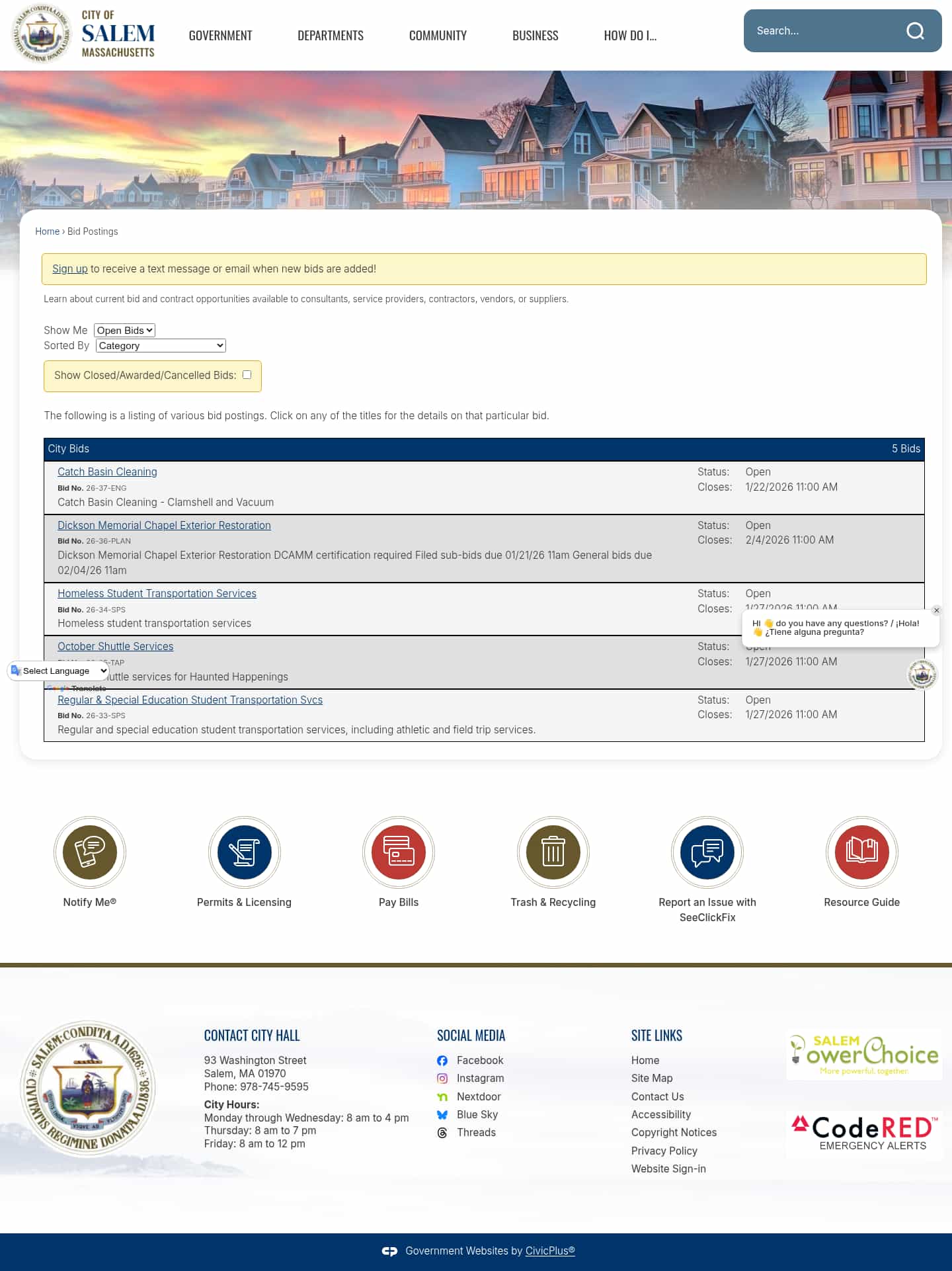Image resolution: width=952 pixels, height=1271 pixels.
Task: Click the Facebook text link
Action: coord(480,1061)
